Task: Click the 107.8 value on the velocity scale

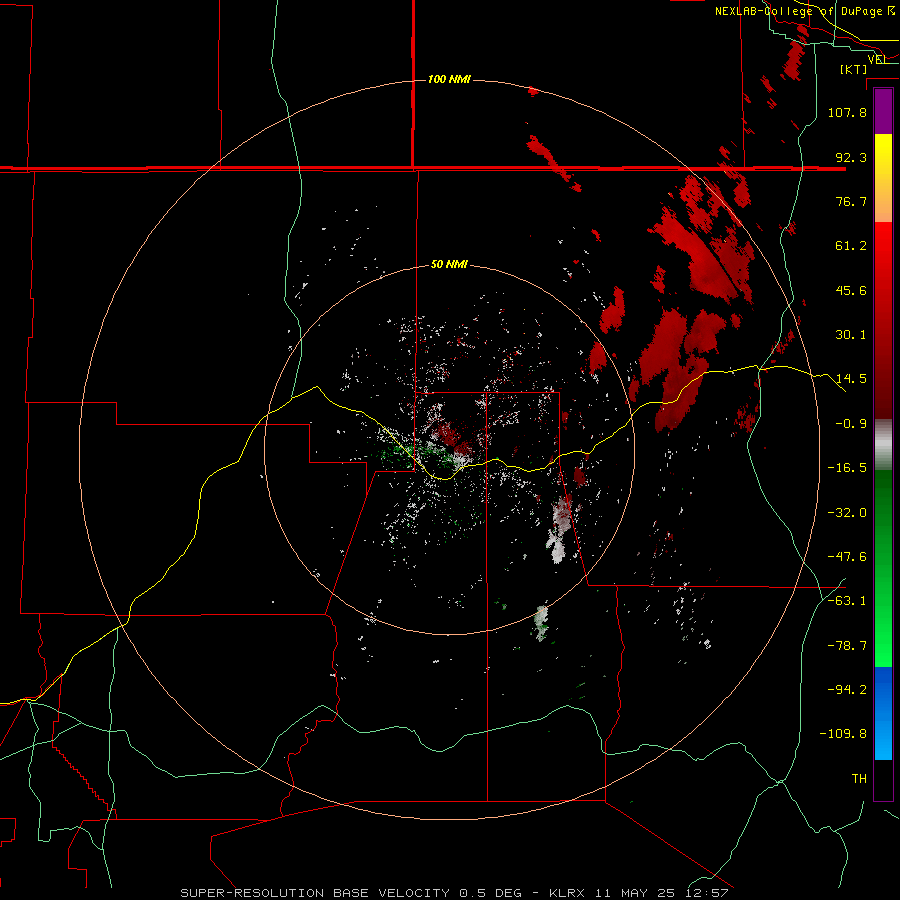Action: (x=847, y=112)
